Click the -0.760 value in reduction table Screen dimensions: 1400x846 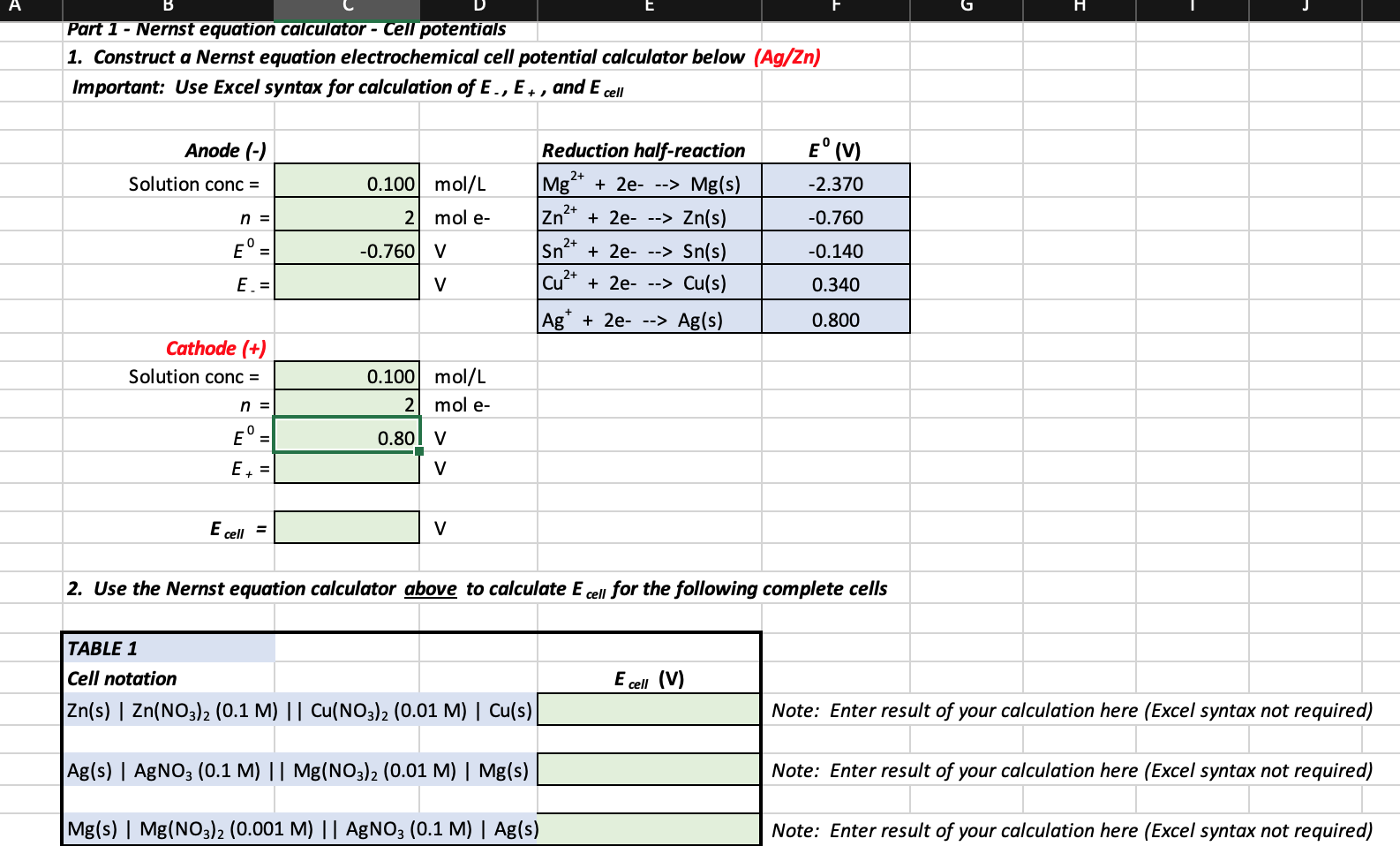[x=836, y=215]
